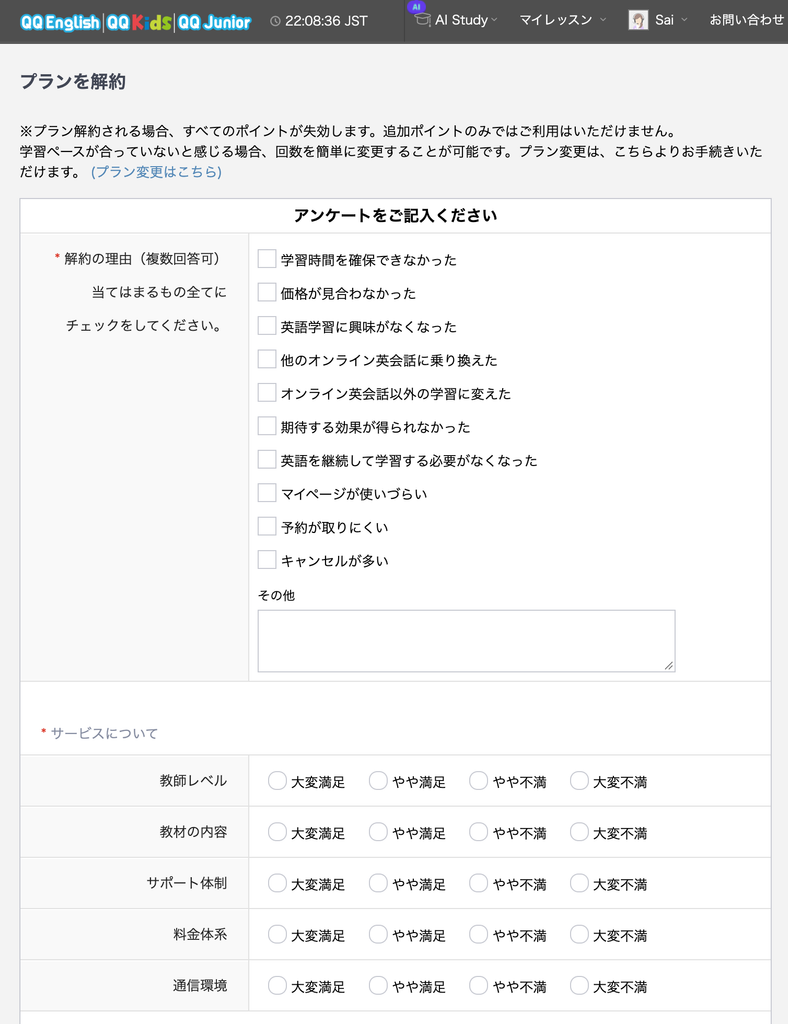Screen dimensions: 788x1024
Task: Select やや満足 for 料金体系
Action: pyautogui.click(x=378, y=934)
